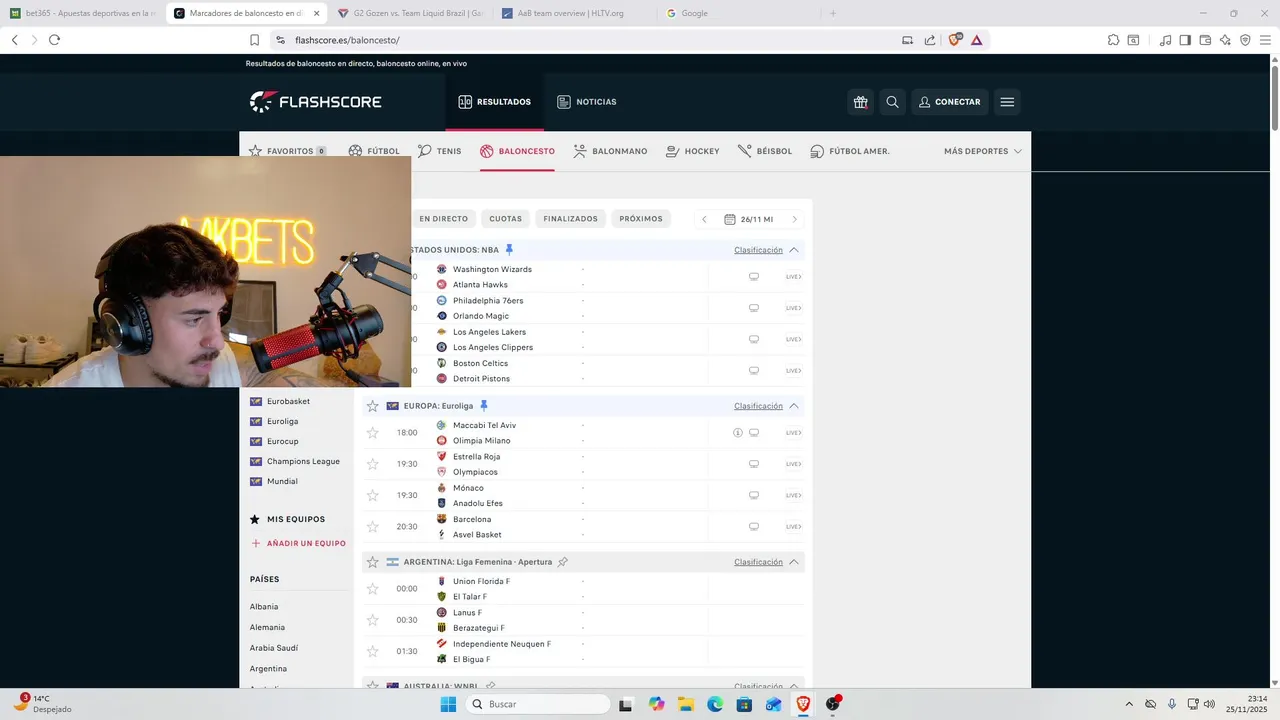Favorite Maccabi Tel Aviv match star
The width and height of the screenshot is (1280, 720).
click(373, 433)
